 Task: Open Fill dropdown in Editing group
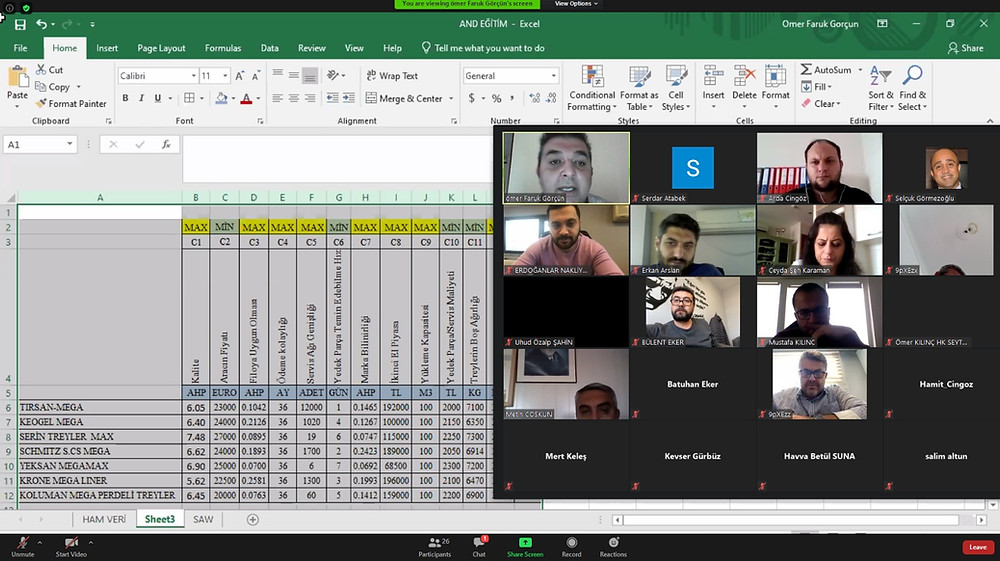pos(817,87)
